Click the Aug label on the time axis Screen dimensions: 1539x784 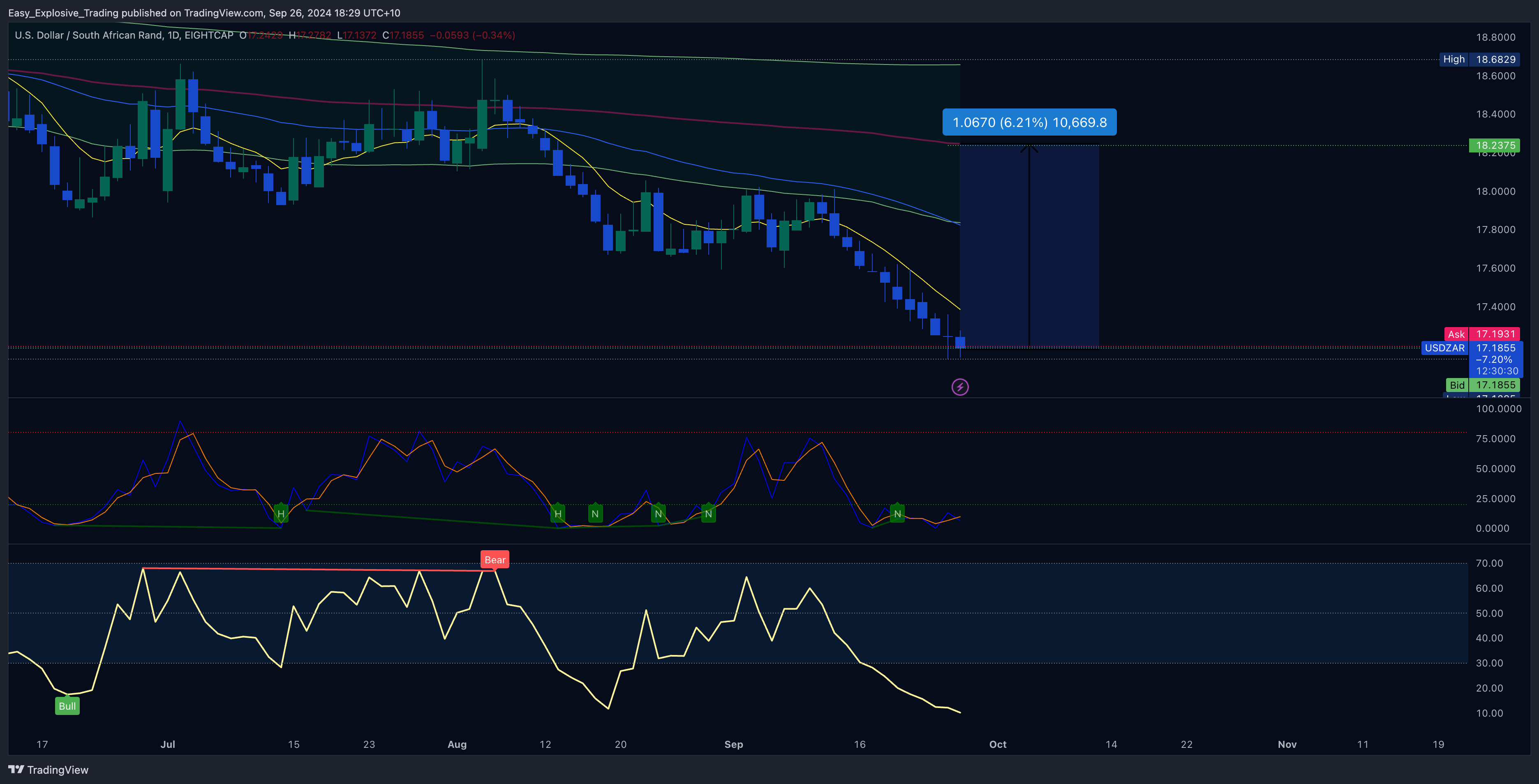457,744
